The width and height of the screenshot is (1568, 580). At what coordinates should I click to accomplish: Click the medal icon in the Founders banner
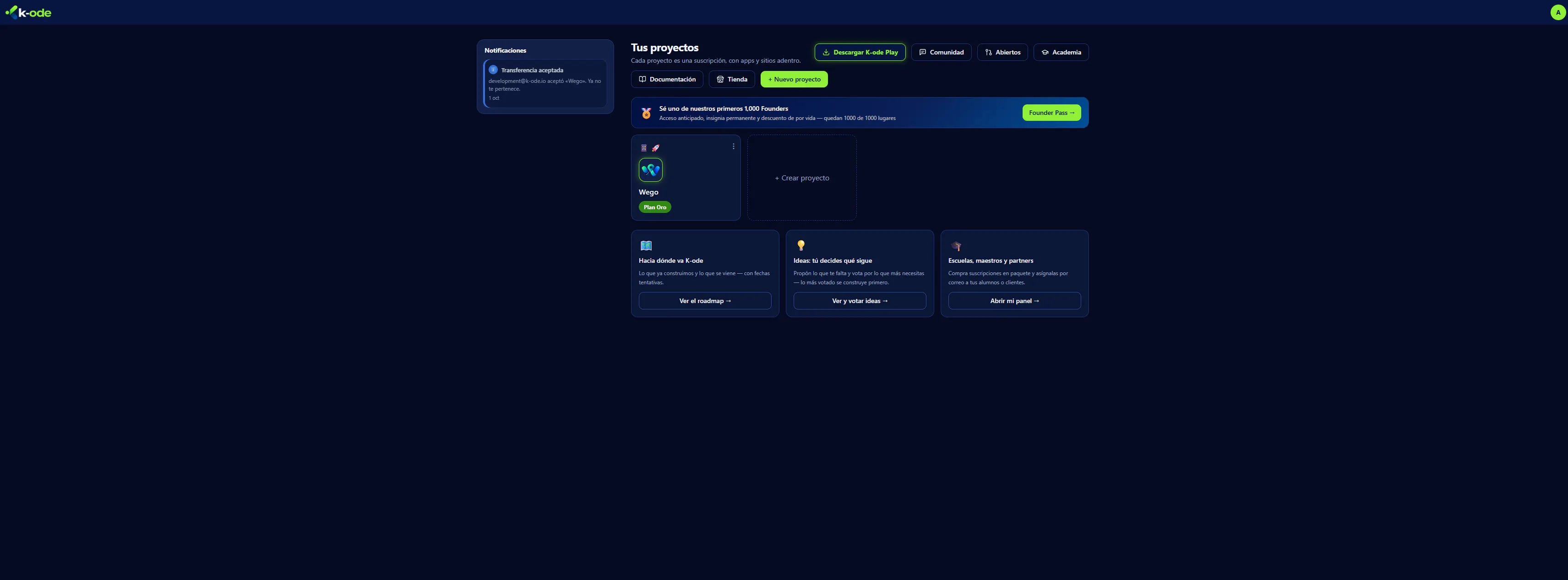[646, 113]
